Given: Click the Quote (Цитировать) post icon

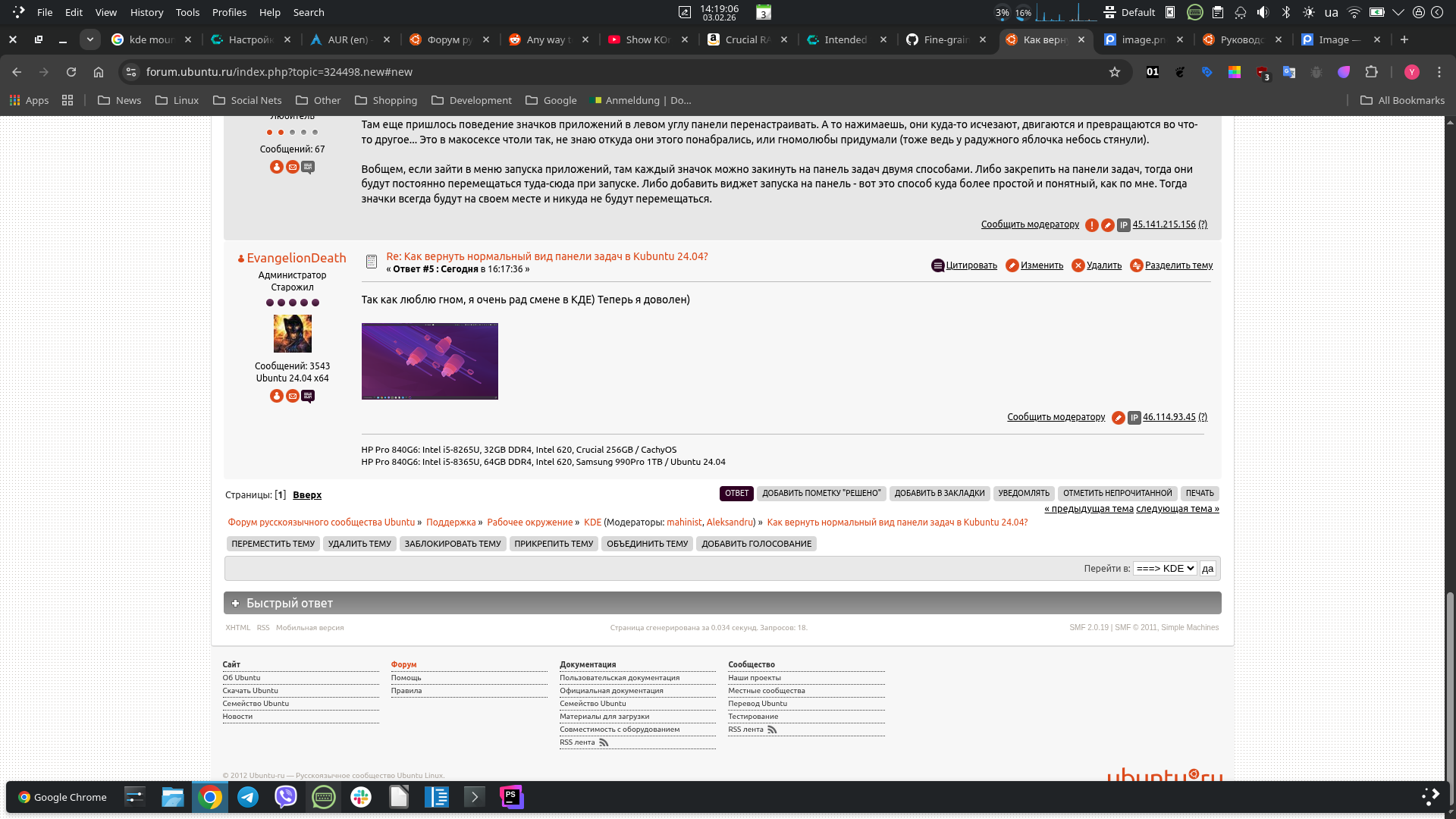Looking at the screenshot, I should [x=937, y=265].
